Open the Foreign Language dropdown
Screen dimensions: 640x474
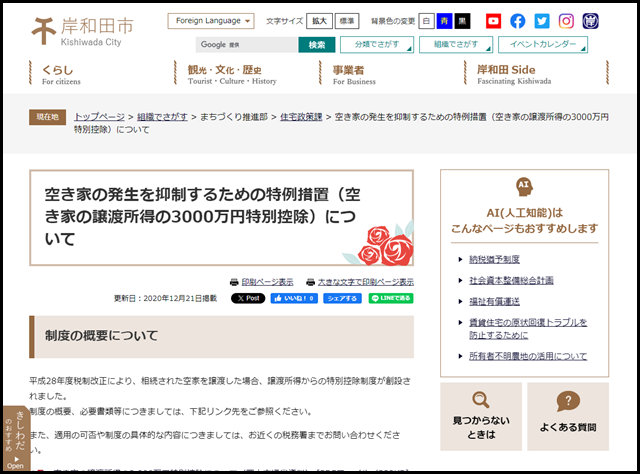(x=211, y=21)
